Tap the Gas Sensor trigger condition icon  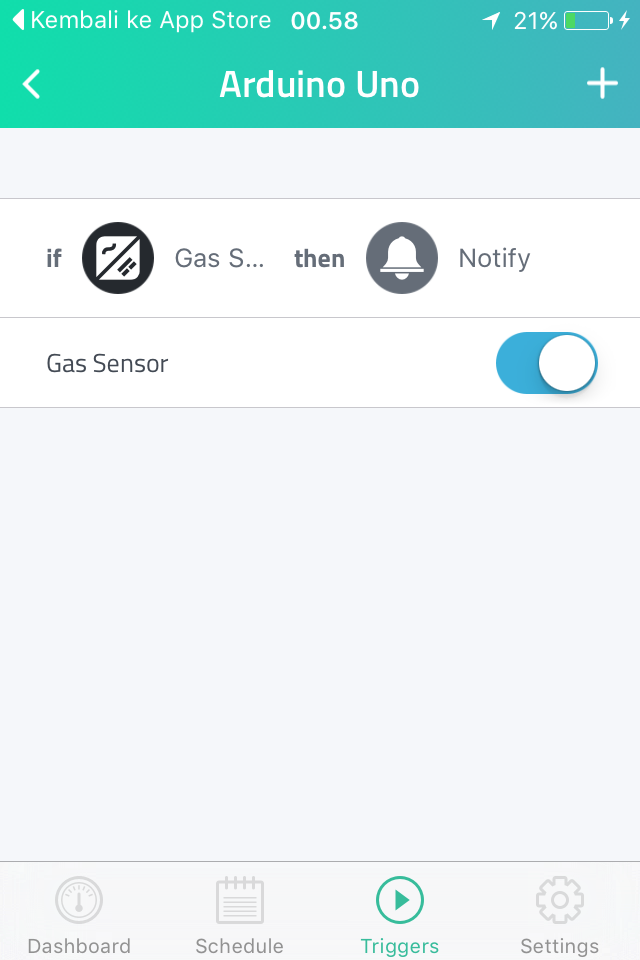(118, 258)
